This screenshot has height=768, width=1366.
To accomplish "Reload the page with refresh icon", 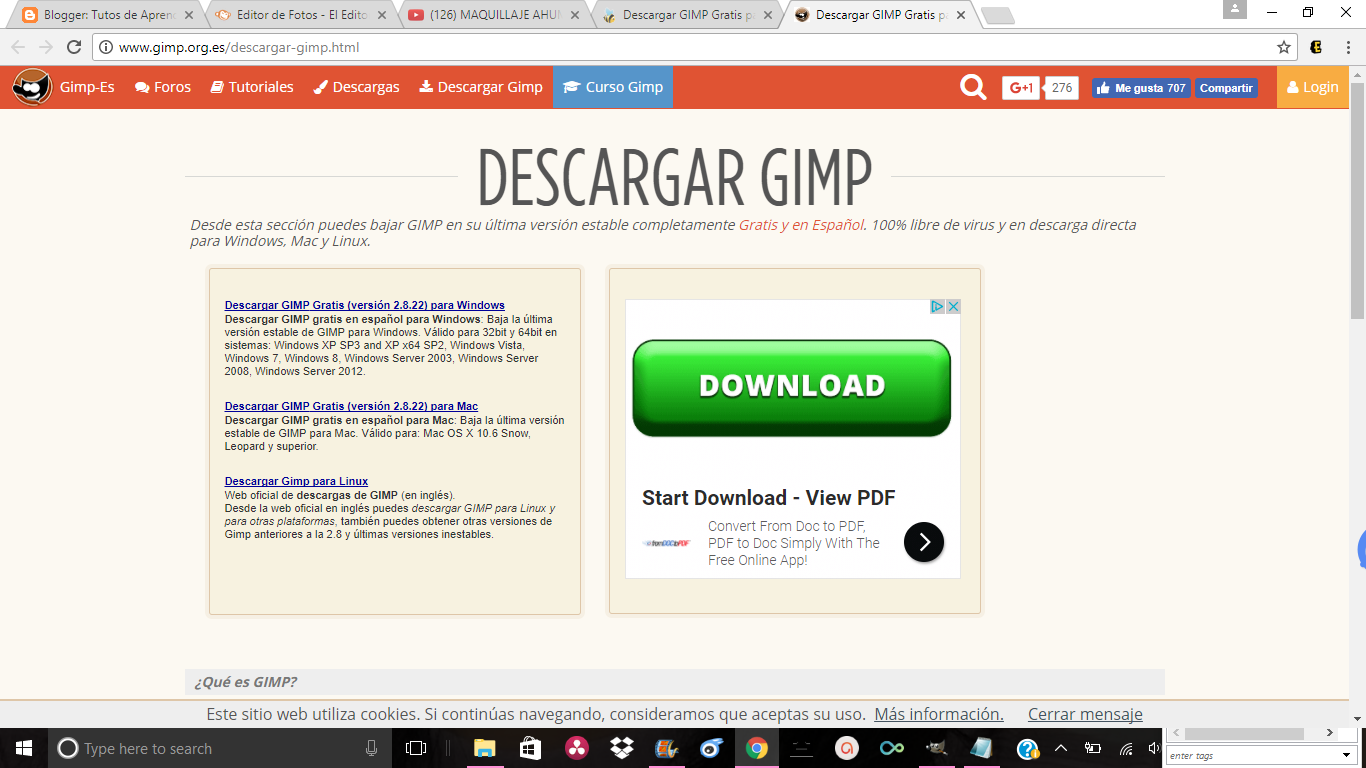I will (74, 47).
